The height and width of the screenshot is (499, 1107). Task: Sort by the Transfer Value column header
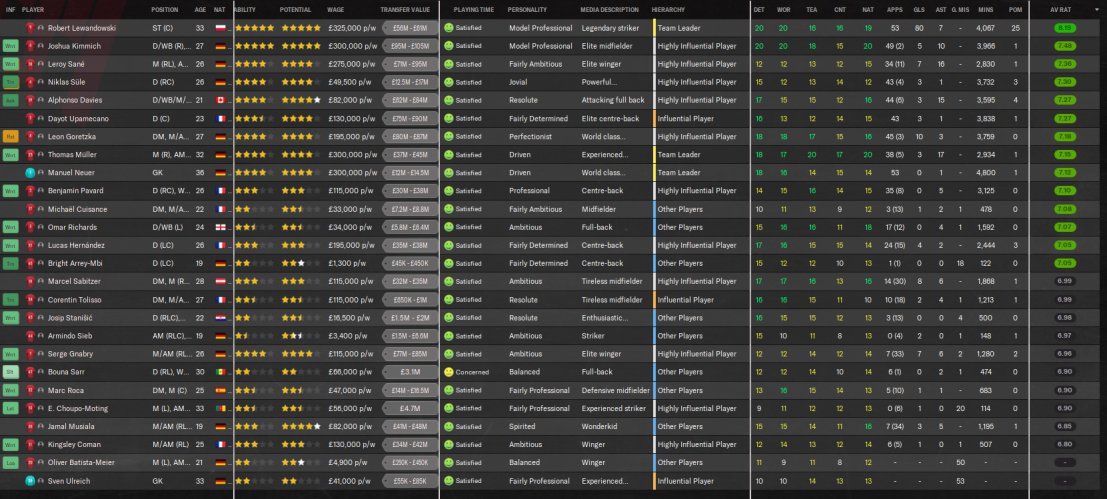(405, 10)
